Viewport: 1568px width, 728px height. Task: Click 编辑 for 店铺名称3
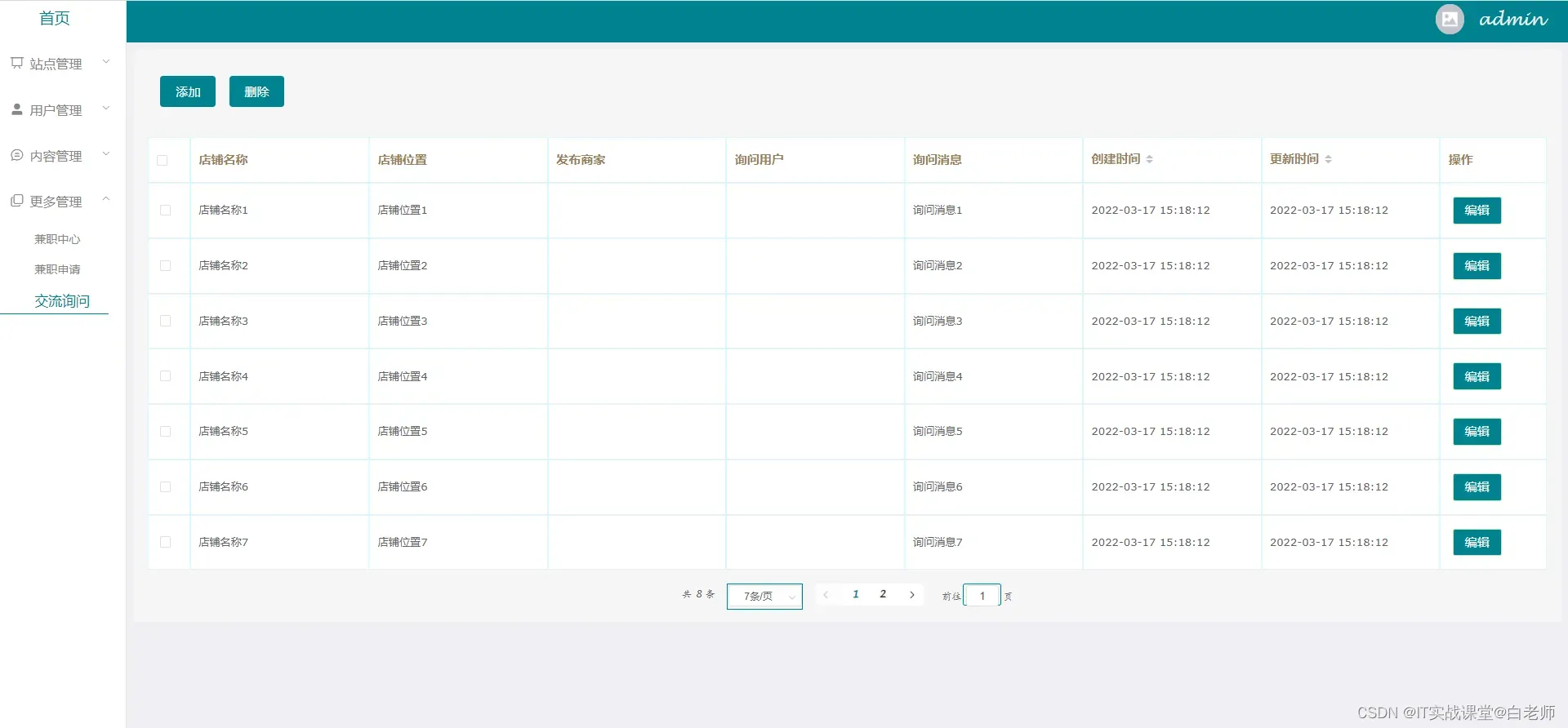click(1477, 322)
